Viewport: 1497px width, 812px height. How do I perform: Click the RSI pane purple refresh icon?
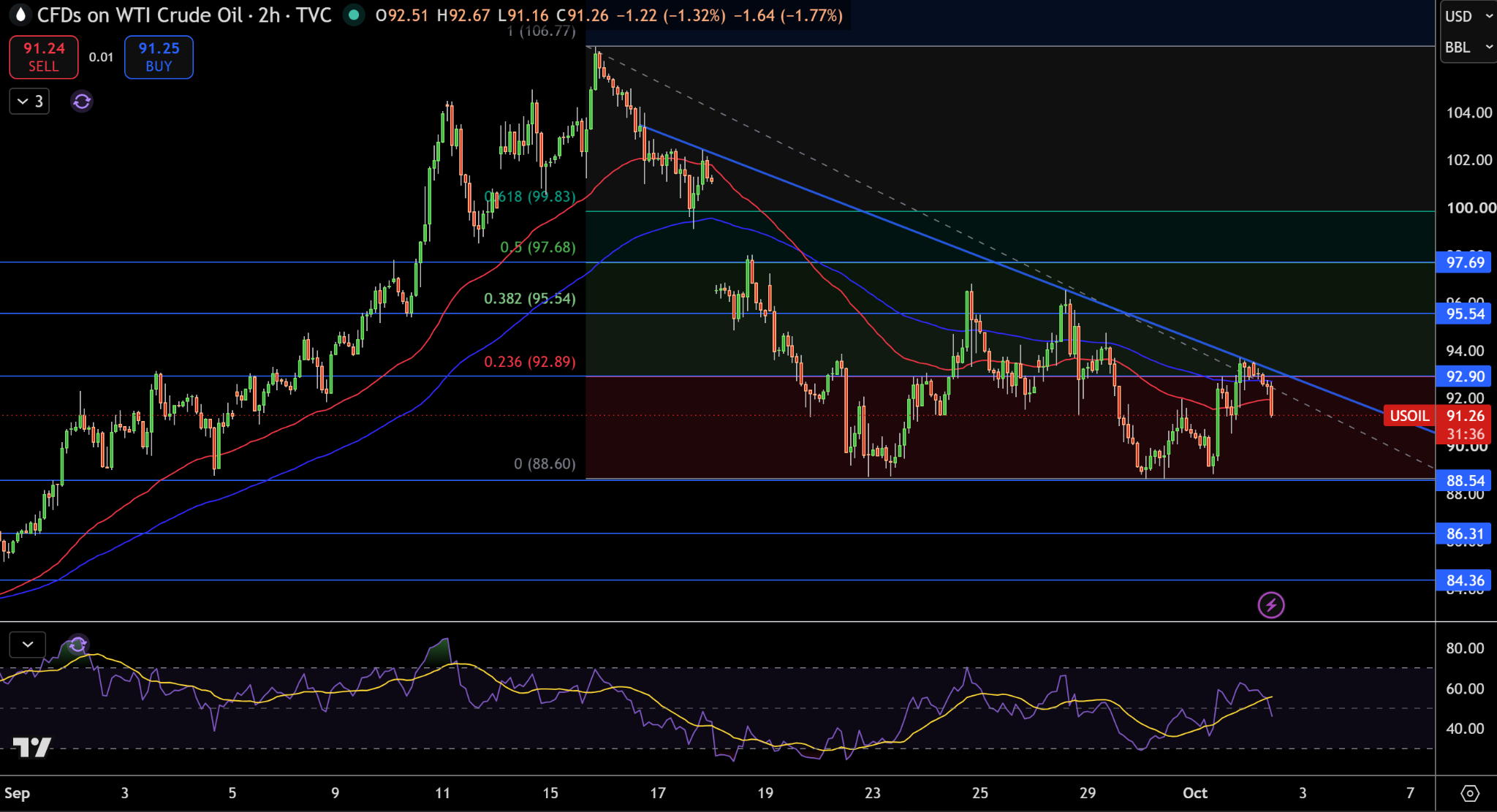77,645
